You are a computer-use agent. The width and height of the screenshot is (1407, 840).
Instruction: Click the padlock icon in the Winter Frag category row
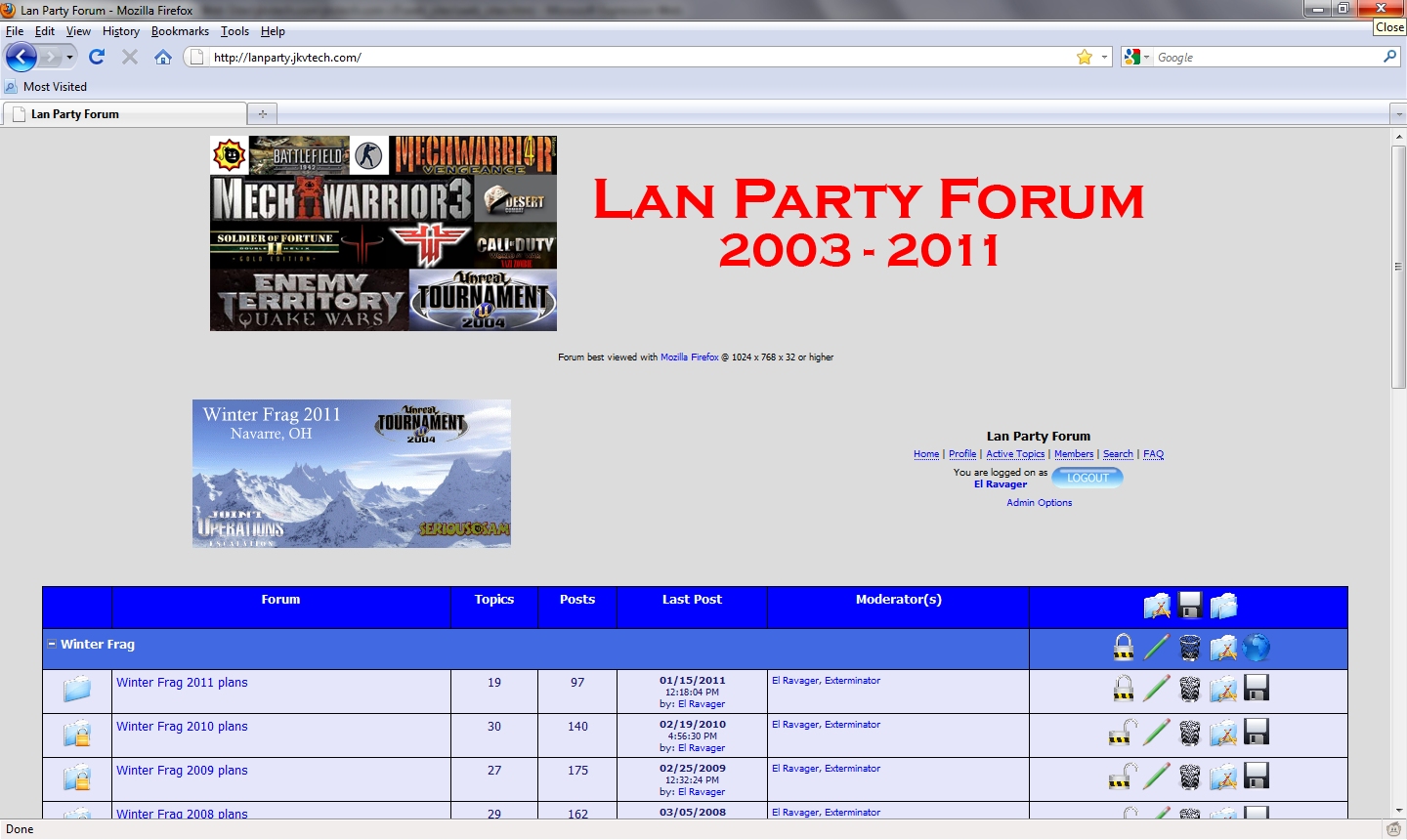(1124, 648)
